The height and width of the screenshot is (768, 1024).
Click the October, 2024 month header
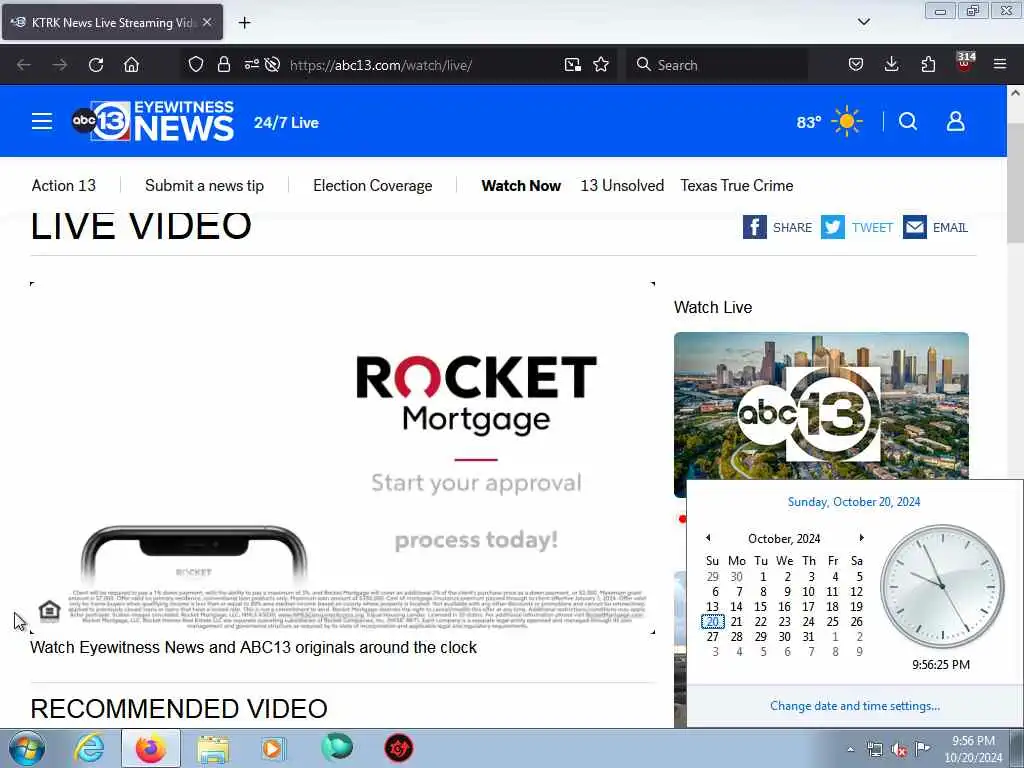[x=784, y=538]
